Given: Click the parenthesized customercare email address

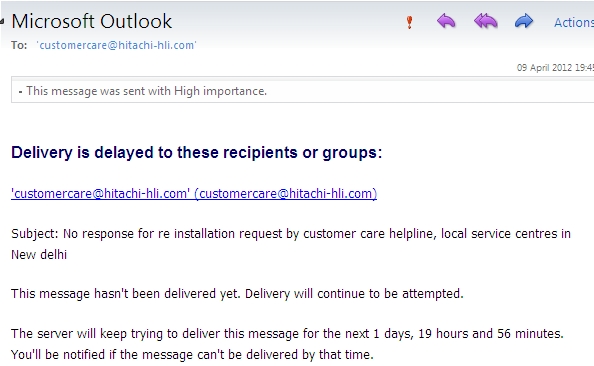Looking at the screenshot, I should [286, 194].
